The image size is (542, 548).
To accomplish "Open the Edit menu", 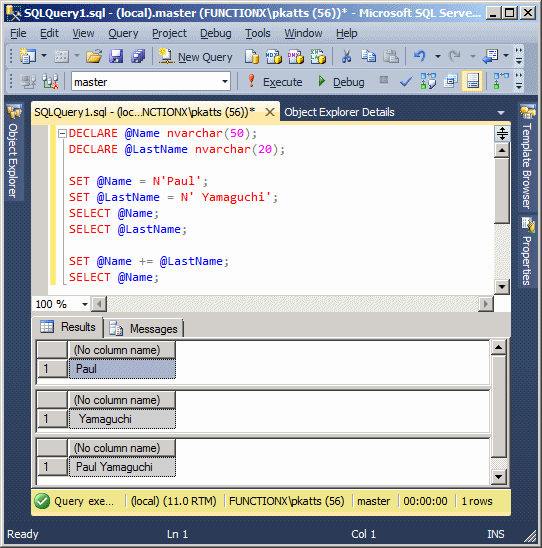I will point(49,34).
